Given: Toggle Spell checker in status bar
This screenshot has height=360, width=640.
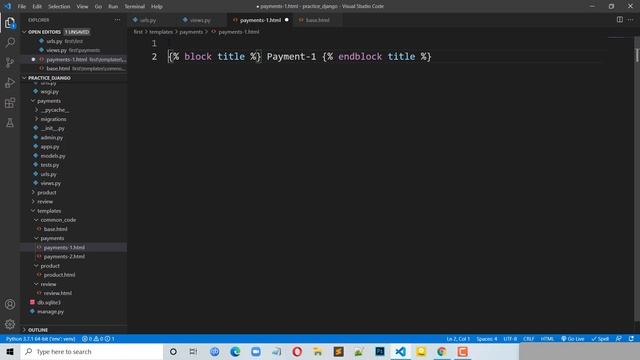Looking at the screenshot, I should coord(600,339).
